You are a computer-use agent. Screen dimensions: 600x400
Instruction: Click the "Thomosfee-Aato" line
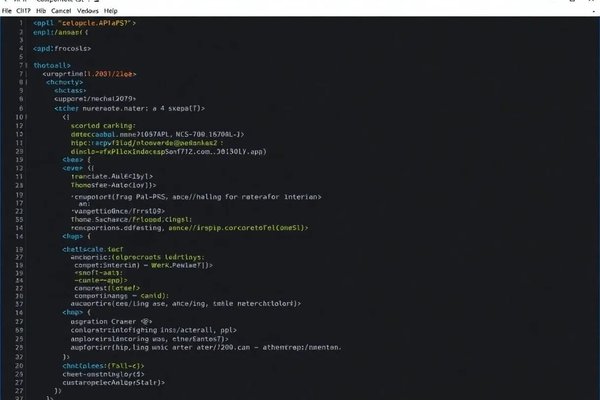[113, 185]
